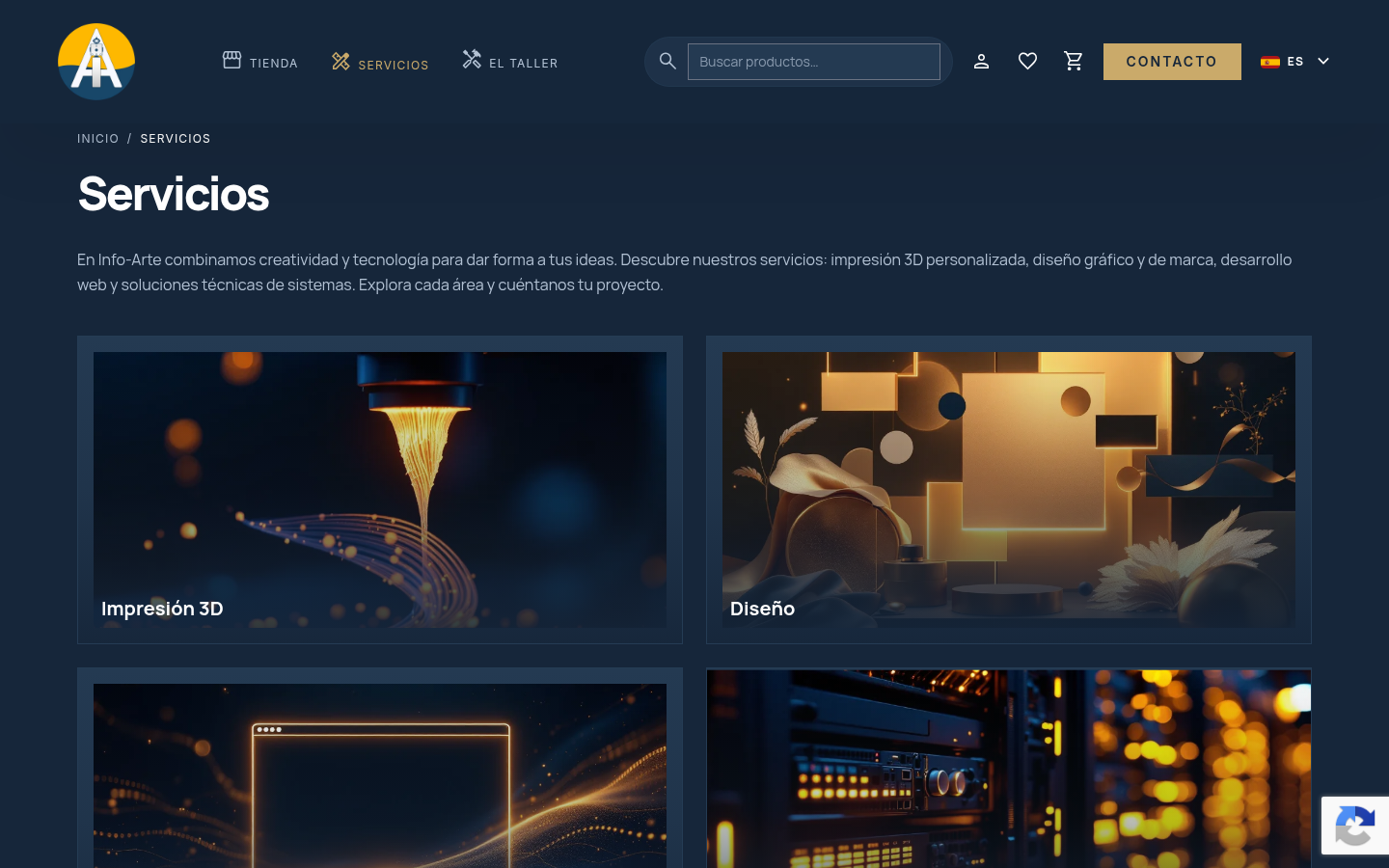The width and height of the screenshot is (1389, 868).
Task: Click the 'En Info-Arte combinamos creatividad' paragraph
Action: [685, 272]
